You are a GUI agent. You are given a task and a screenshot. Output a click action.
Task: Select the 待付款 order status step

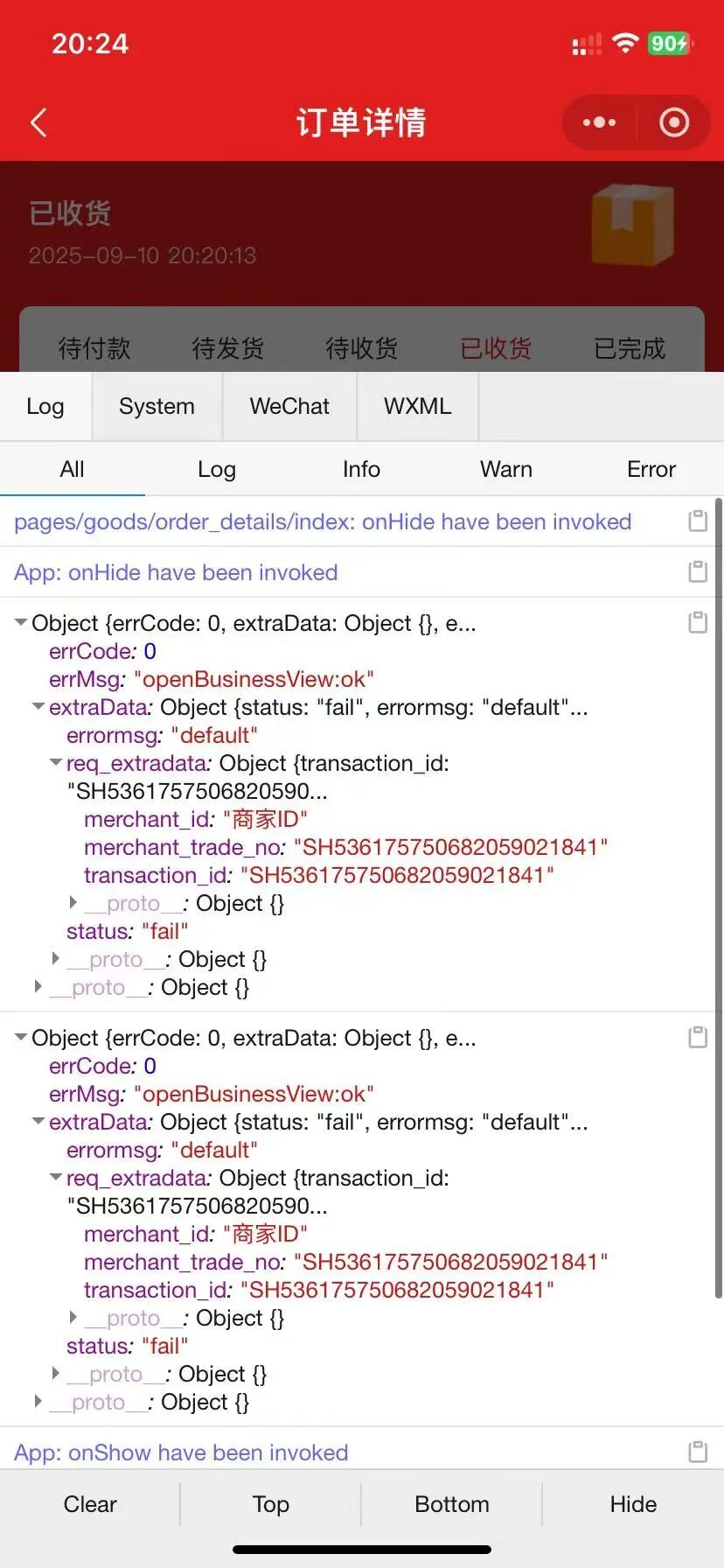(94, 348)
